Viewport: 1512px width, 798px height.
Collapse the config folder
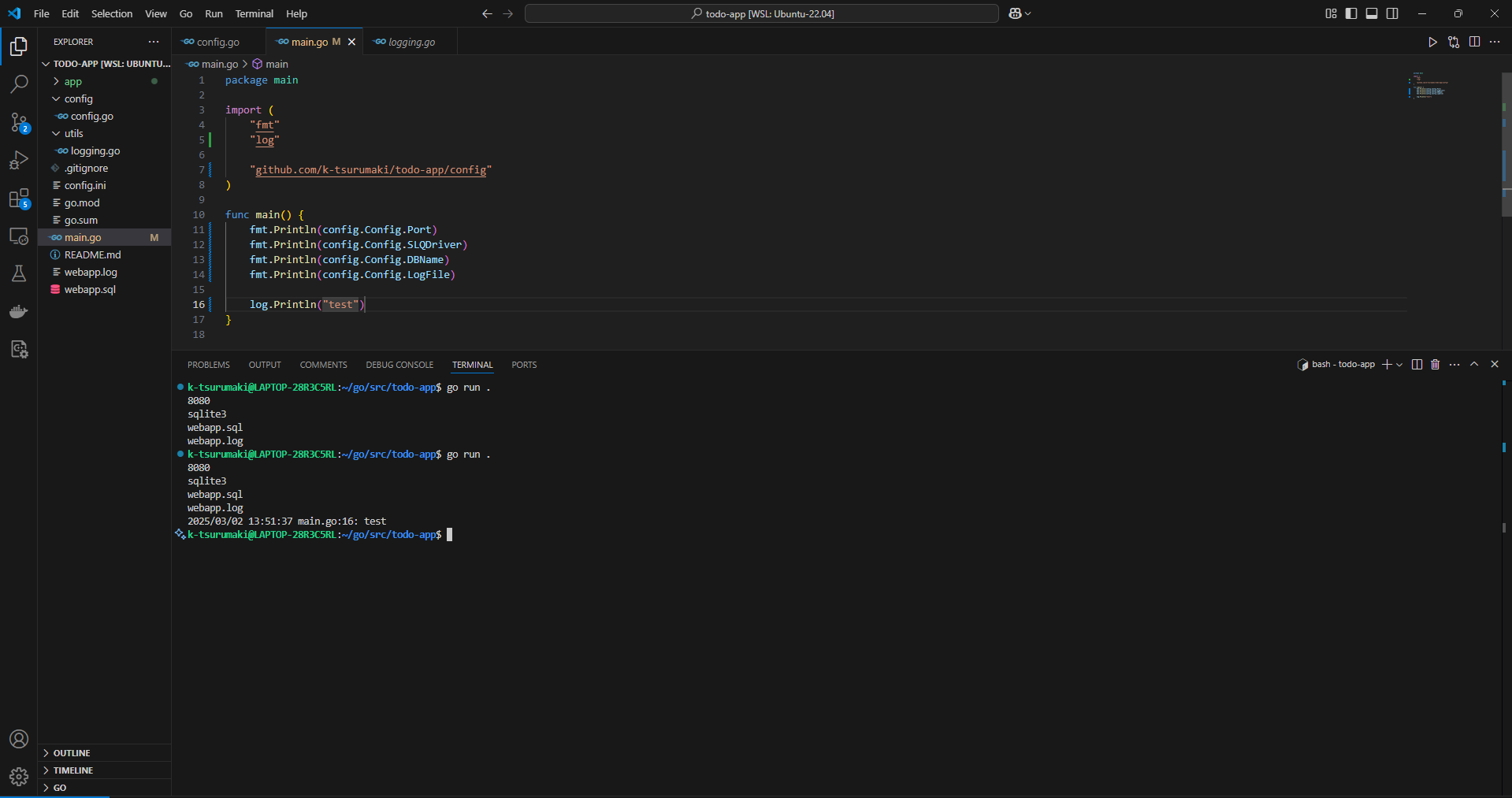pos(57,99)
